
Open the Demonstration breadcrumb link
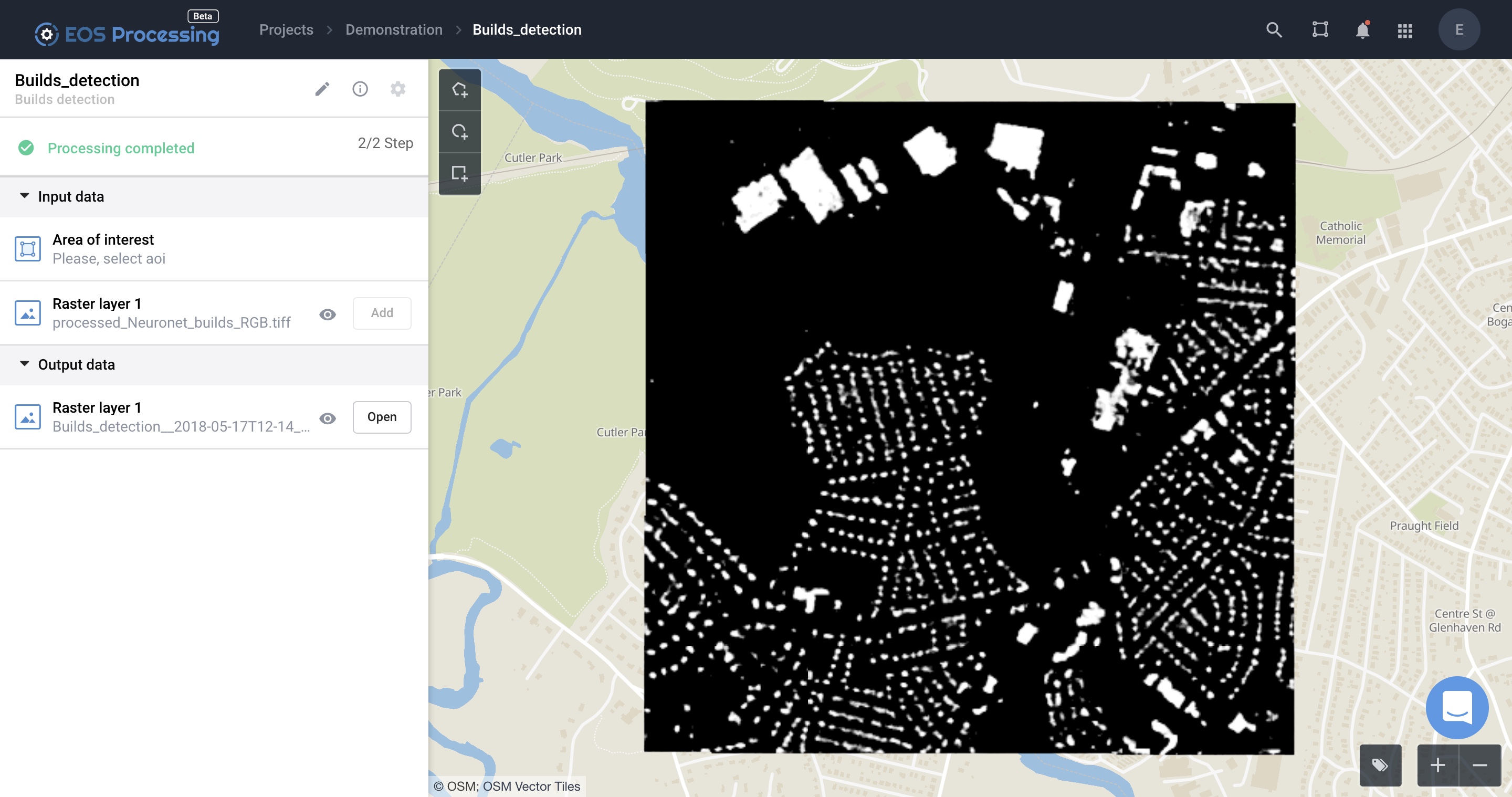tap(393, 30)
